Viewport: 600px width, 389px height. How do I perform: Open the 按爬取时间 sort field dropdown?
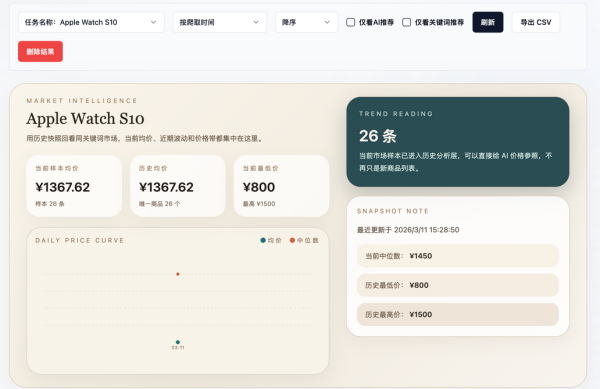[220, 22]
